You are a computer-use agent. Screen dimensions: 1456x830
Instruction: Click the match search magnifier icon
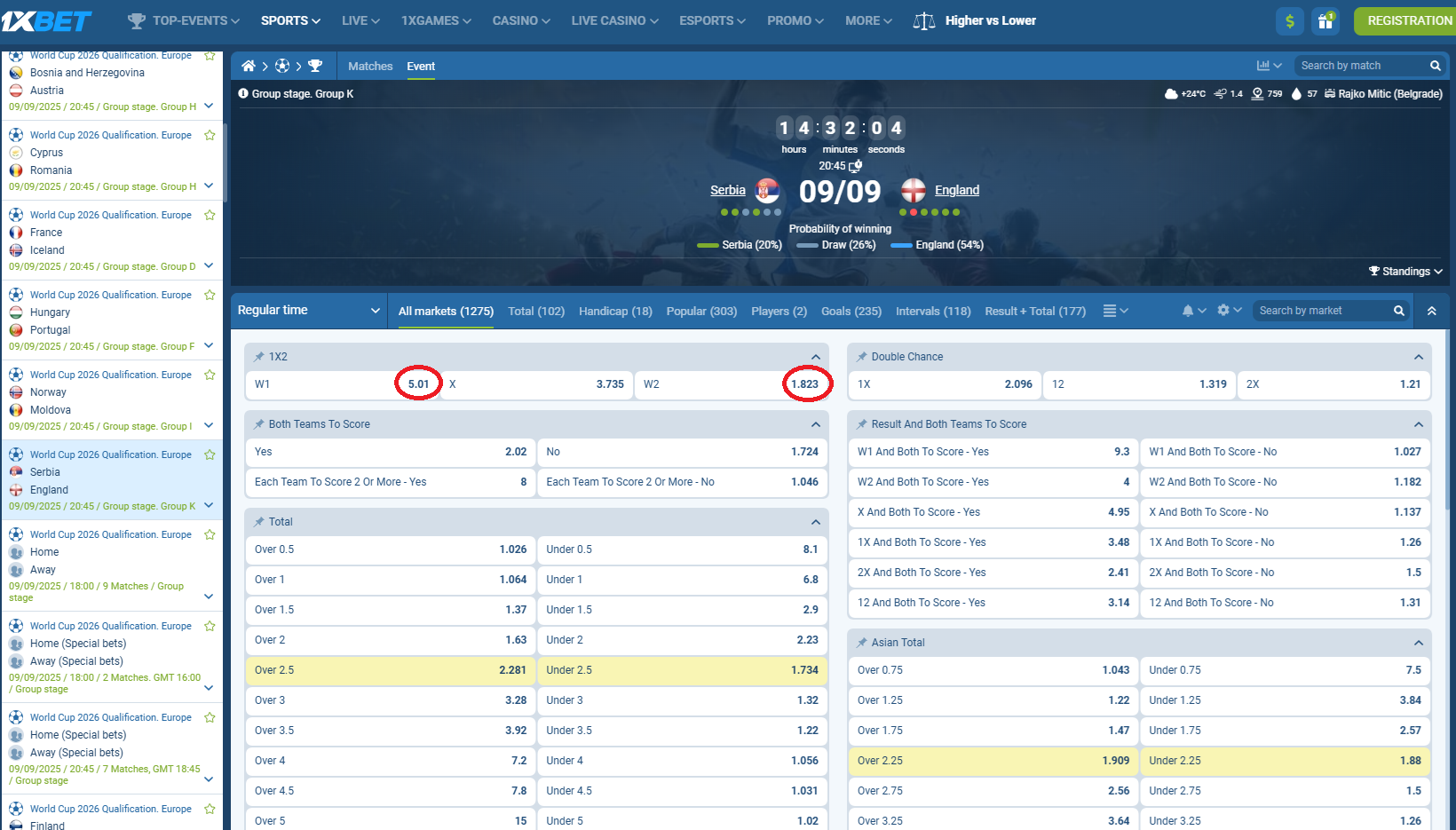point(1435,66)
